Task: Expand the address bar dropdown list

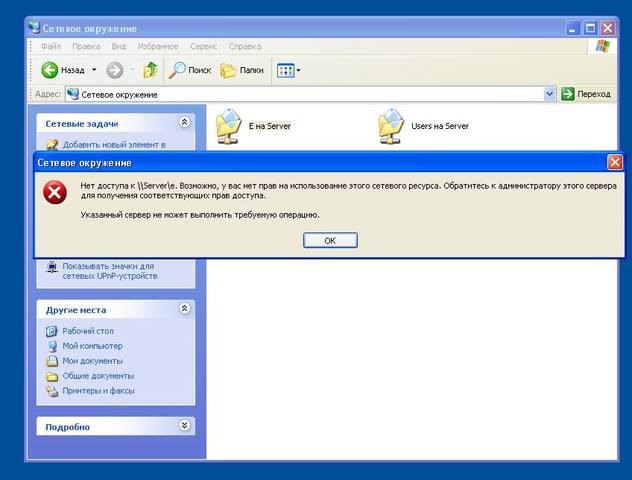Action: click(x=550, y=94)
